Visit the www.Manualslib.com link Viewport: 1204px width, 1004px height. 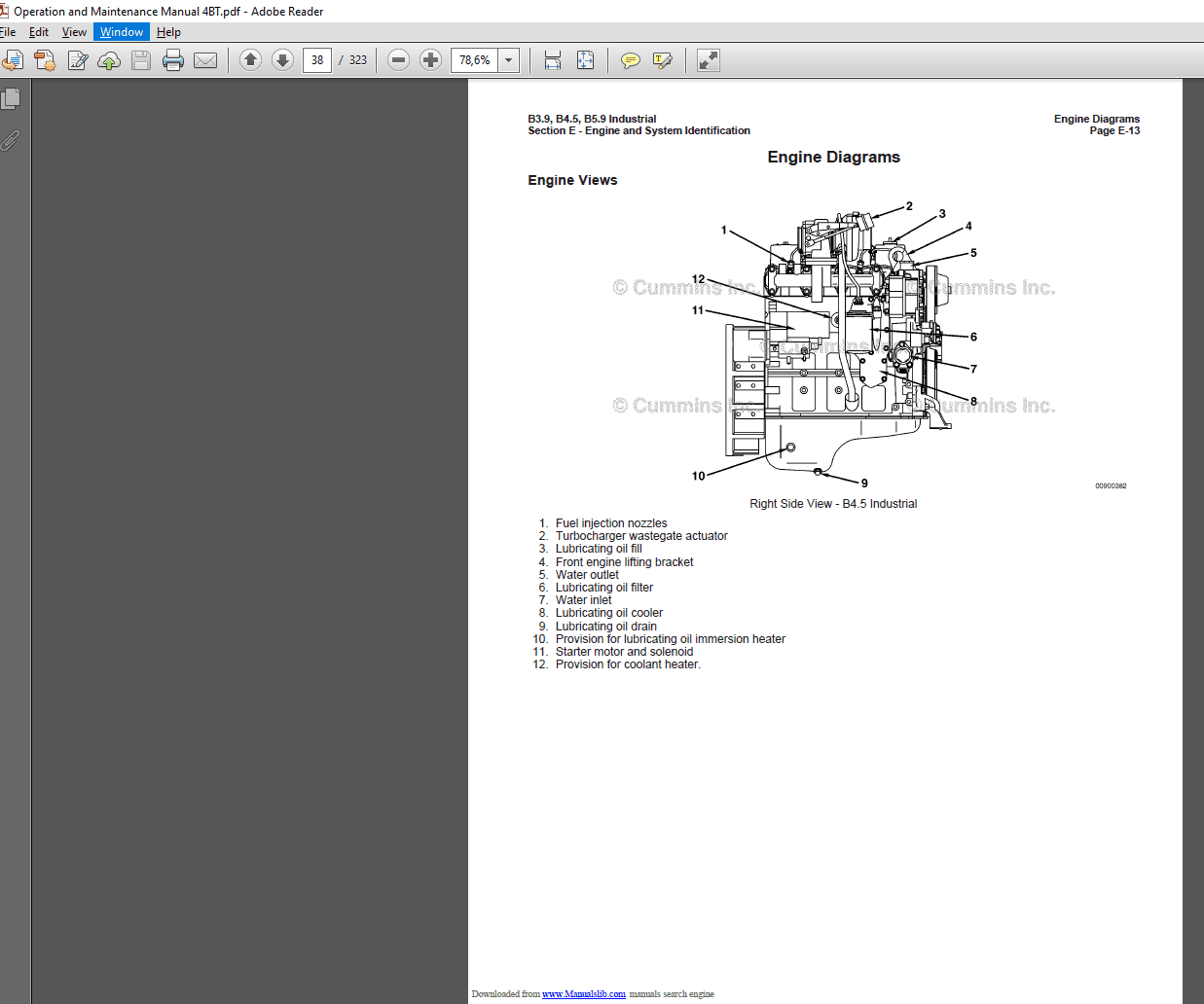[x=584, y=993]
